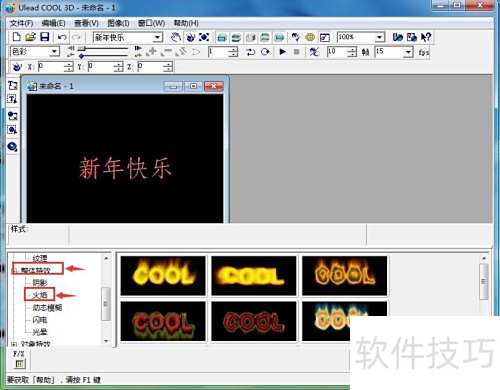Open the 色彩 property dropdown
The image size is (500, 390).
(x=54, y=52)
